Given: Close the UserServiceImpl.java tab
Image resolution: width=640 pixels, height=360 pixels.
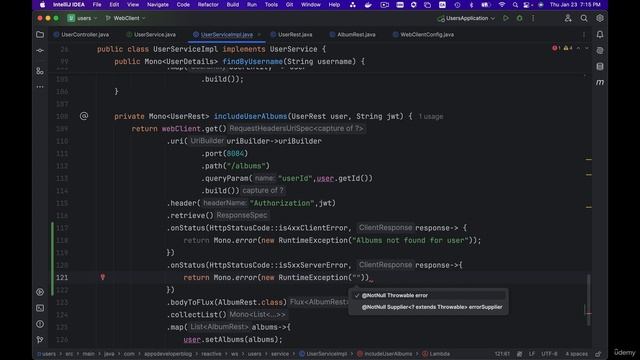Looking at the screenshot, I should tap(259, 35).
